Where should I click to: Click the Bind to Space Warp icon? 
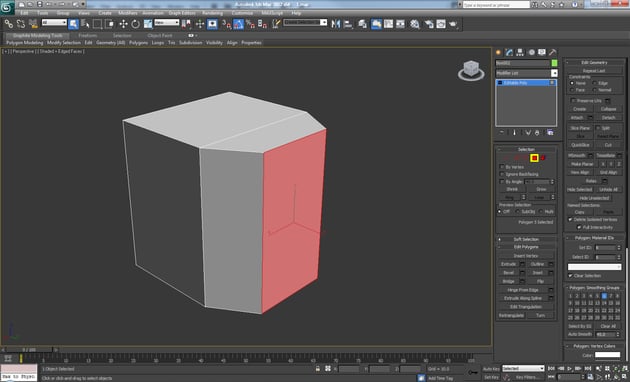(x=33, y=24)
